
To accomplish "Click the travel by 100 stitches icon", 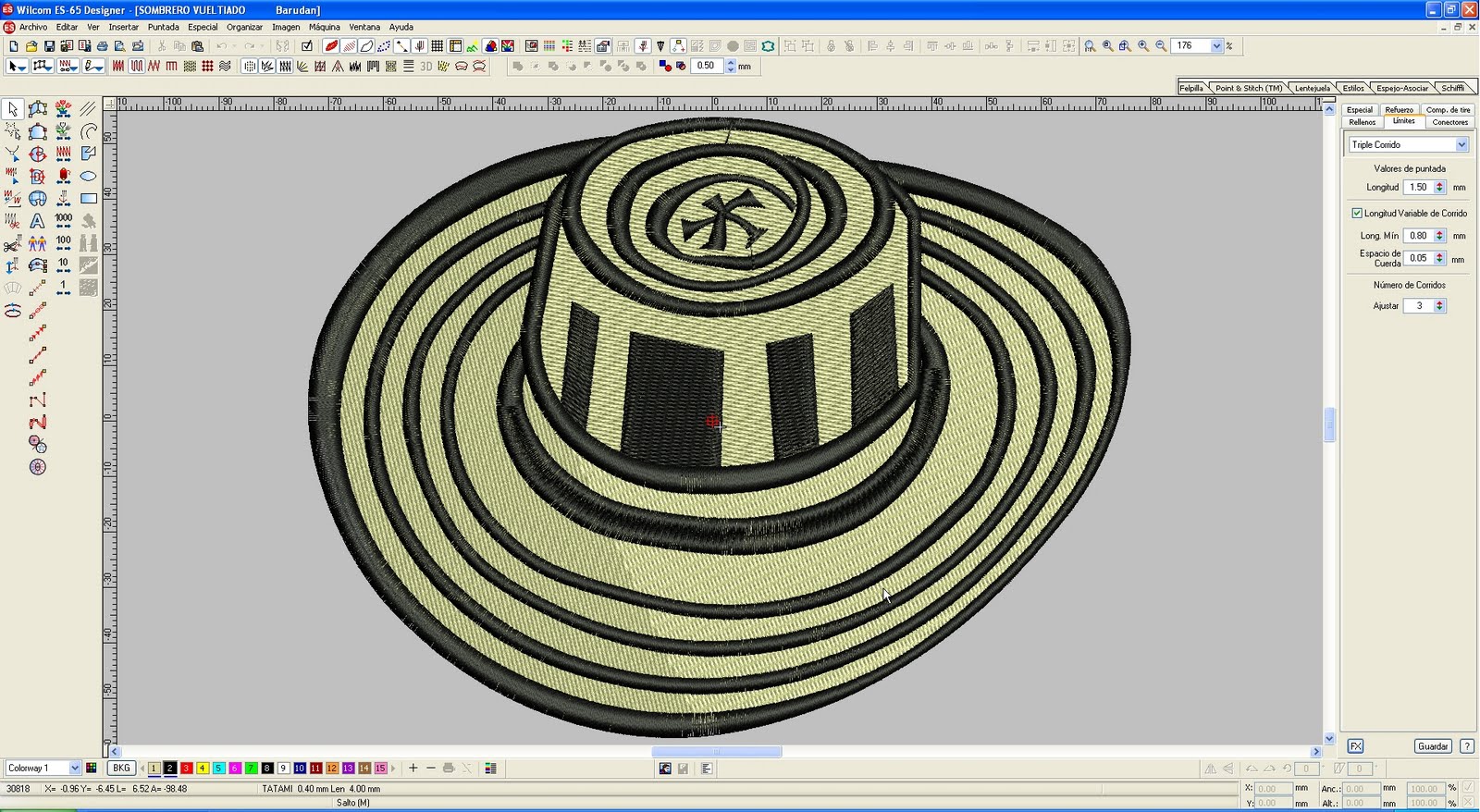I will tap(63, 243).
